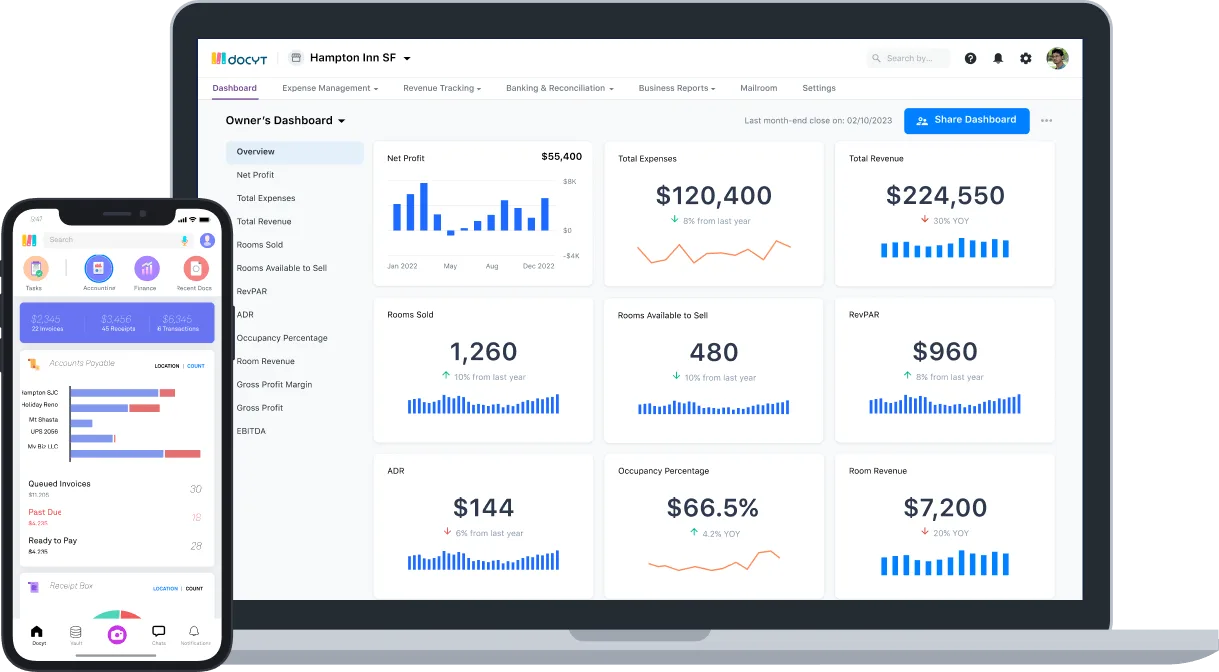
Task: Open the Recent Docs icon on the phone
Action: [196, 268]
